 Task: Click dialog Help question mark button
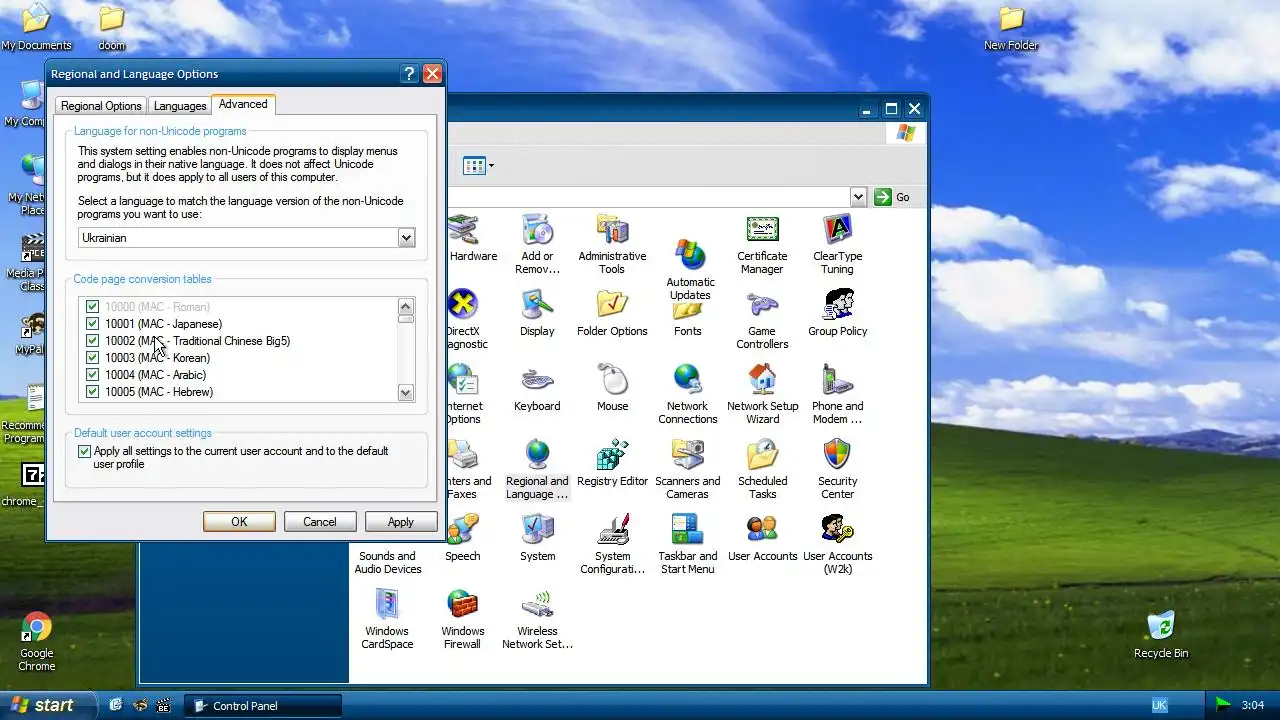pyautogui.click(x=409, y=74)
